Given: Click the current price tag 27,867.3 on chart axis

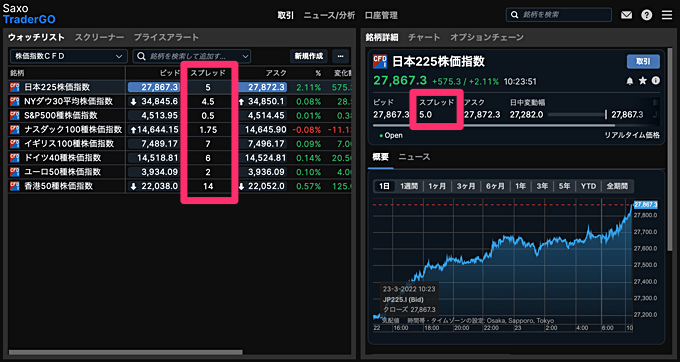Looking at the screenshot, I should click(646, 205).
